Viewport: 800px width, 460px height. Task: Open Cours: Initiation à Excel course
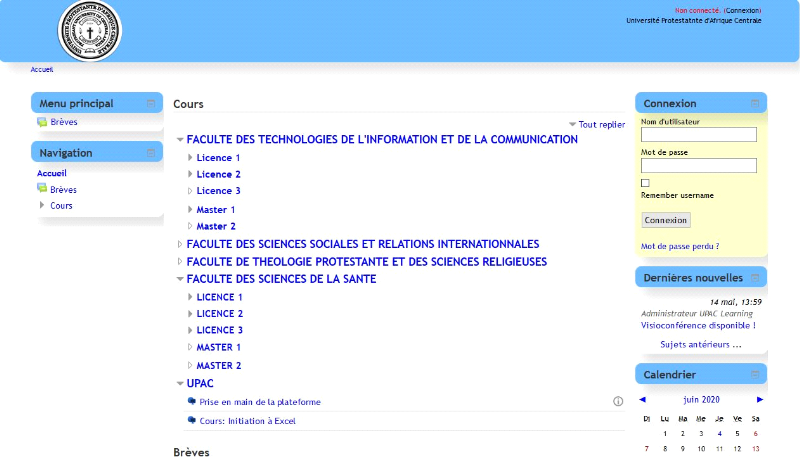tap(247, 421)
